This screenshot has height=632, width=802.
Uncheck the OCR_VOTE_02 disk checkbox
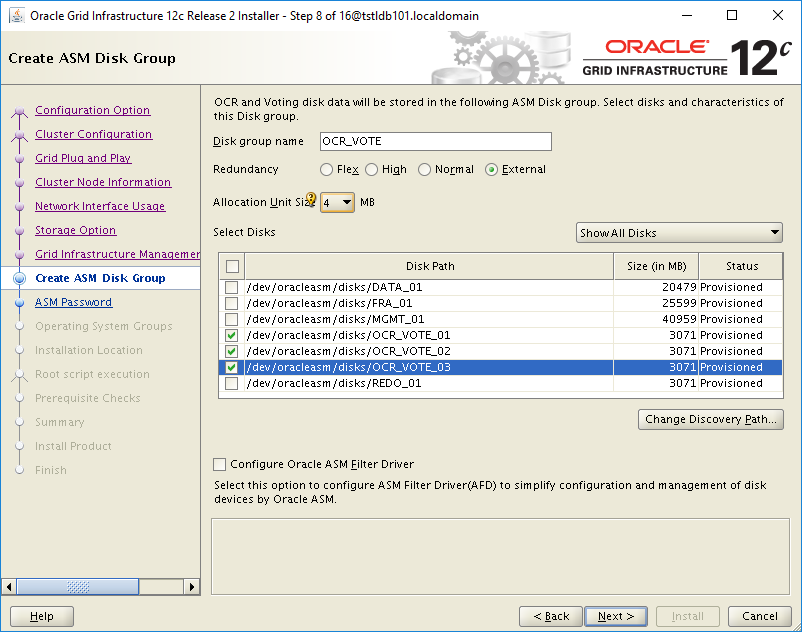click(232, 351)
